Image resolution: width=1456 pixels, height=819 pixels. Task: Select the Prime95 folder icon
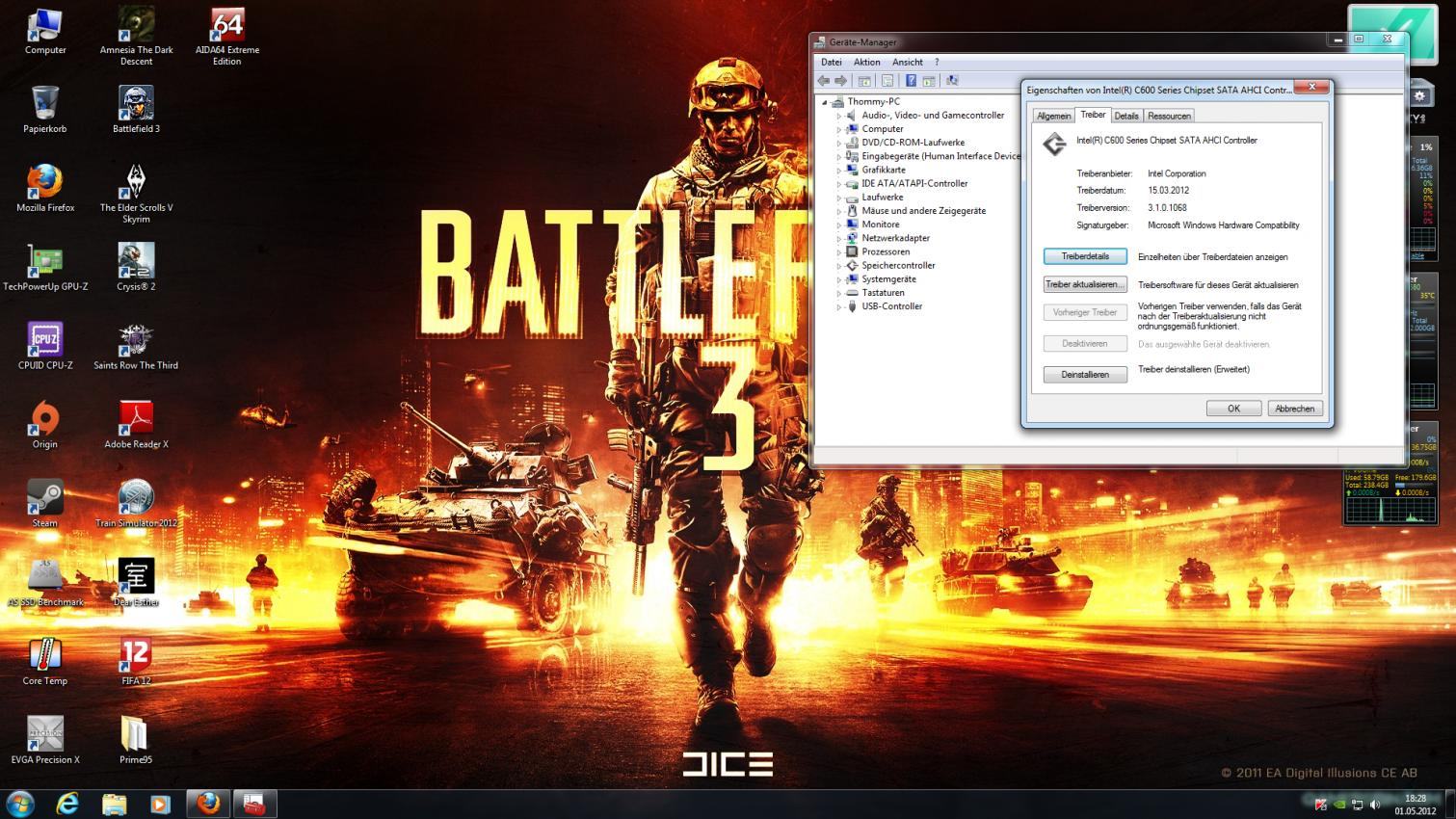[x=136, y=741]
